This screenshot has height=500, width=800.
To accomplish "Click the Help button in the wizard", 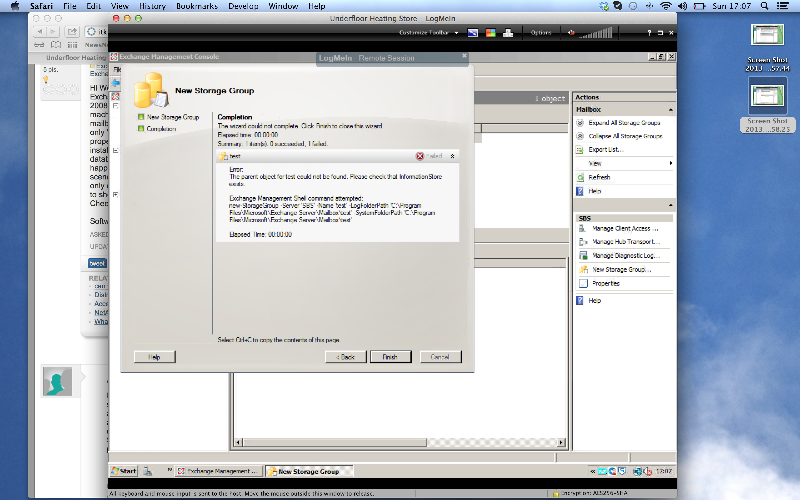I will click(x=155, y=357).
